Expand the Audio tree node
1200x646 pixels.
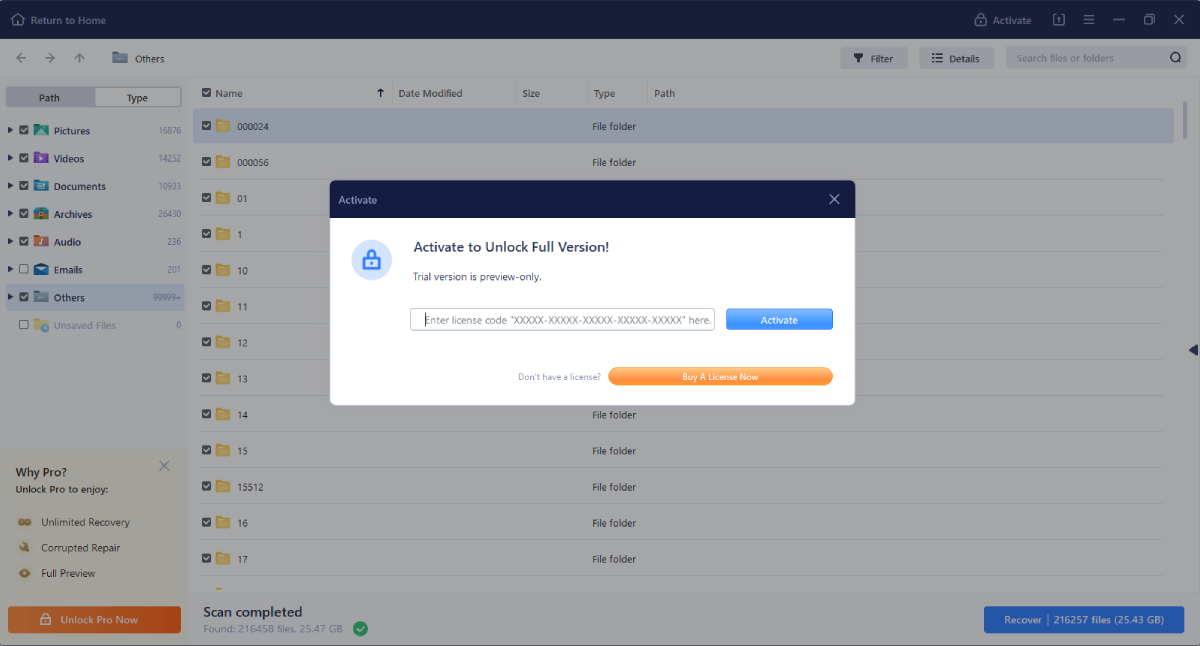pyautogui.click(x=11, y=241)
